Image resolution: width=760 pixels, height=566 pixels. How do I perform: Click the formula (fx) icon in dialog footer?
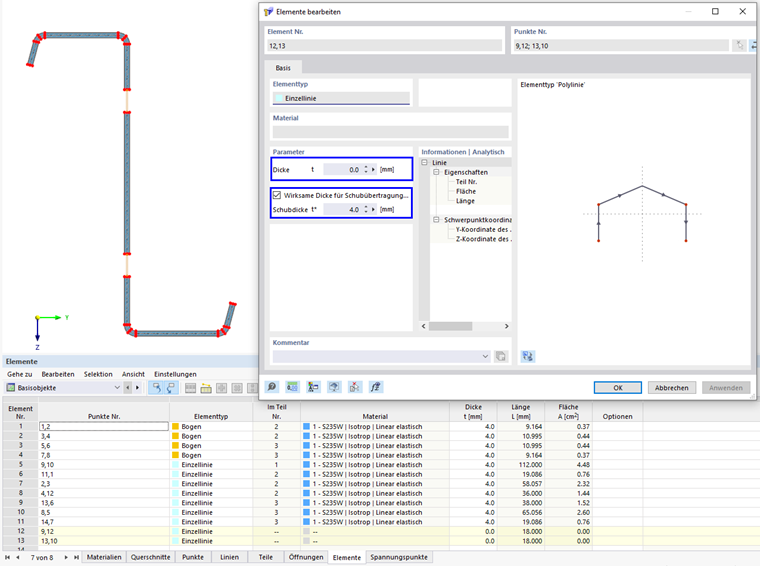[x=376, y=387]
